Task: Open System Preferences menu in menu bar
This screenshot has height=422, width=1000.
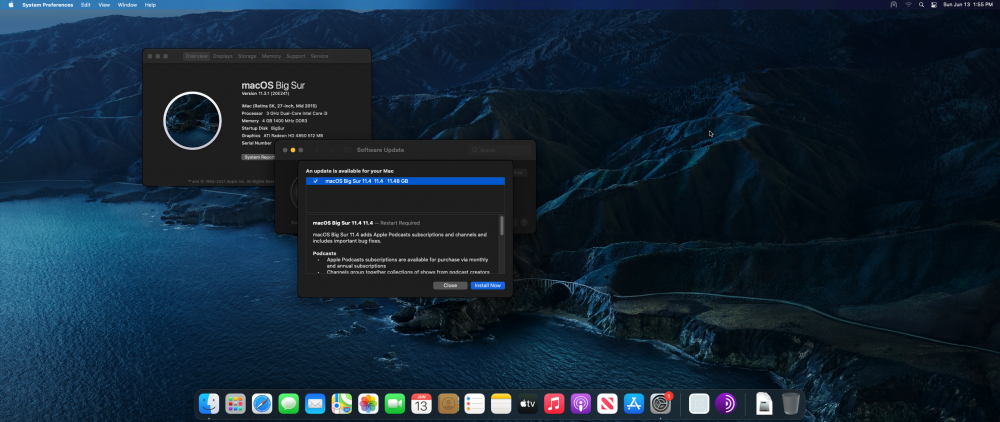Action: tap(47, 4)
